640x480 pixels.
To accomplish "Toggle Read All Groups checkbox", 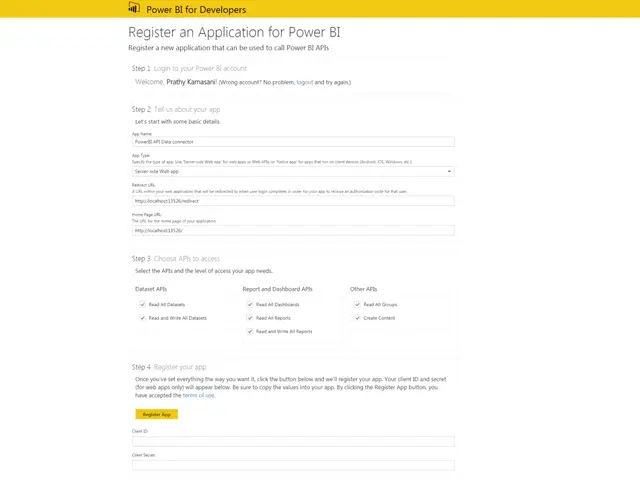I will (x=357, y=304).
